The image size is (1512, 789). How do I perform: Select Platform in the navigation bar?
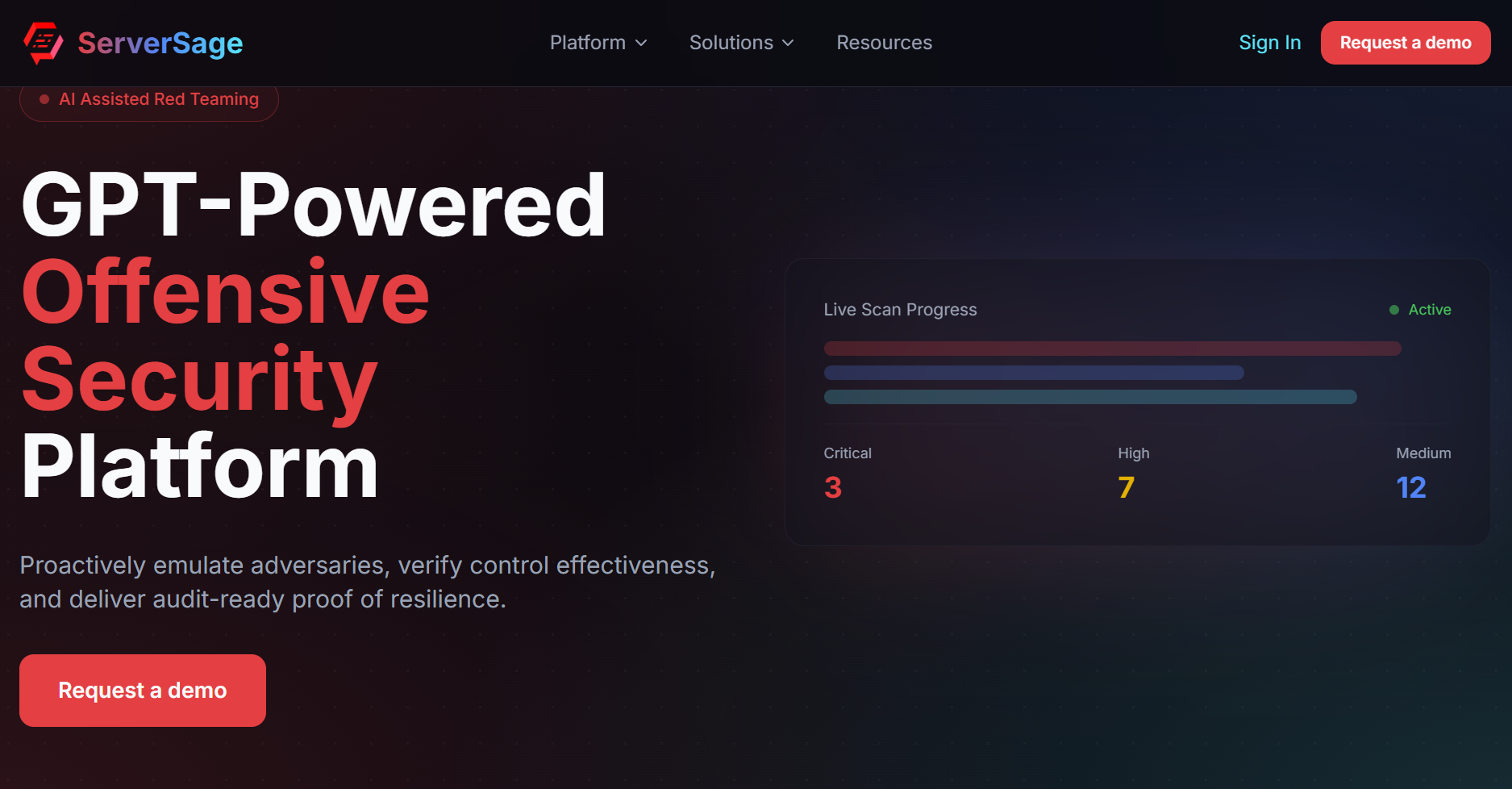(588, 43)
